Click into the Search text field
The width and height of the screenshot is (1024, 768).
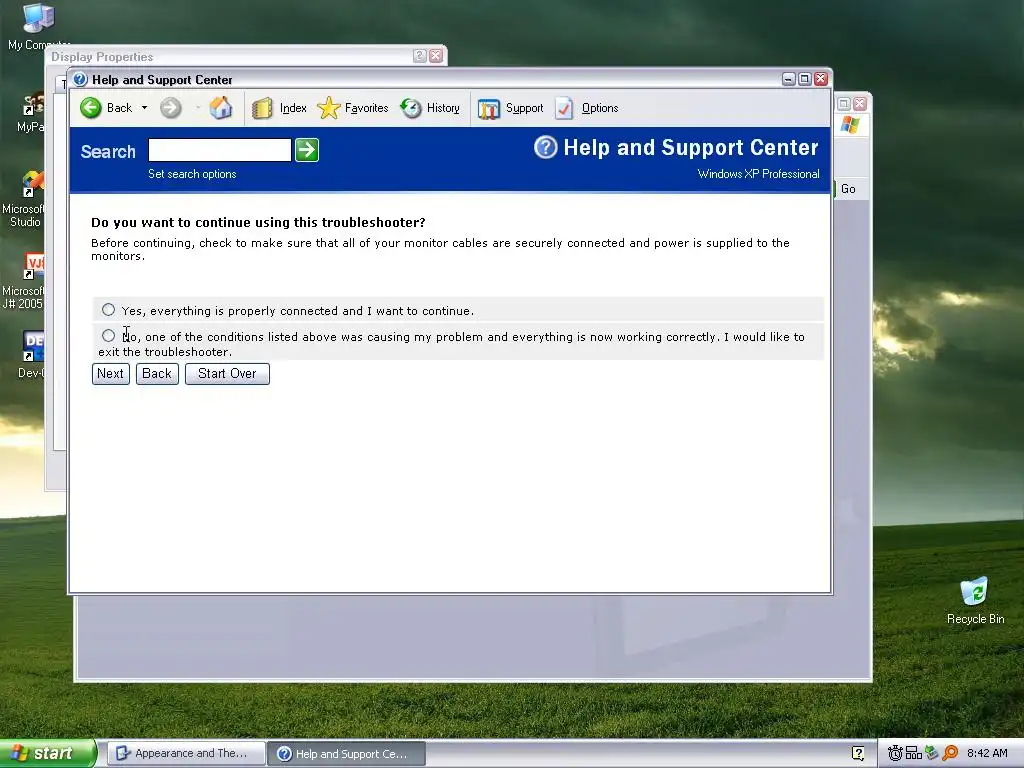click(219, 150)
